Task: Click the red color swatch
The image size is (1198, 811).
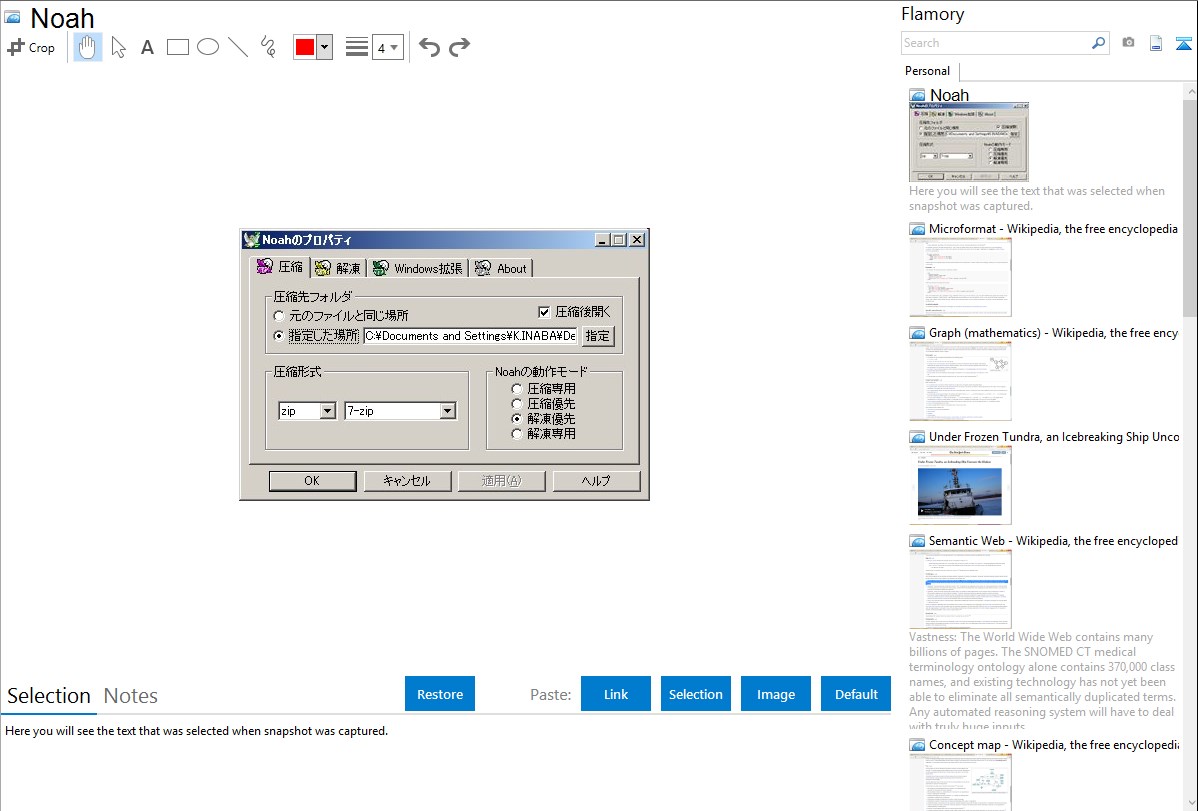Action: tap(305, 47)
